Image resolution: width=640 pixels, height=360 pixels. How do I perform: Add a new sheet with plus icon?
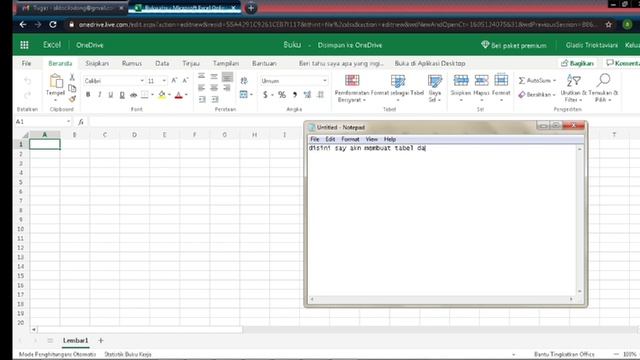pyautogui.click(x=101, y=340)
